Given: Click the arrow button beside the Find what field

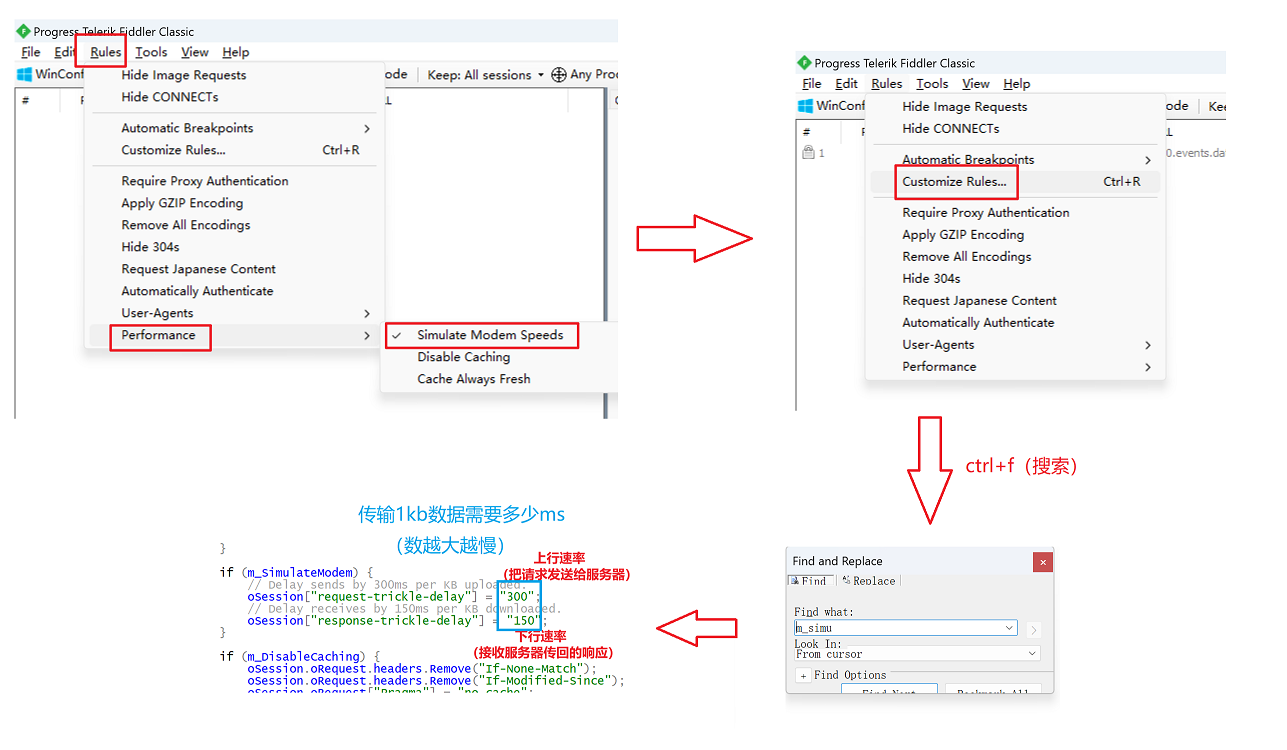Looking at the screenshot, I should coord(1034,629).
